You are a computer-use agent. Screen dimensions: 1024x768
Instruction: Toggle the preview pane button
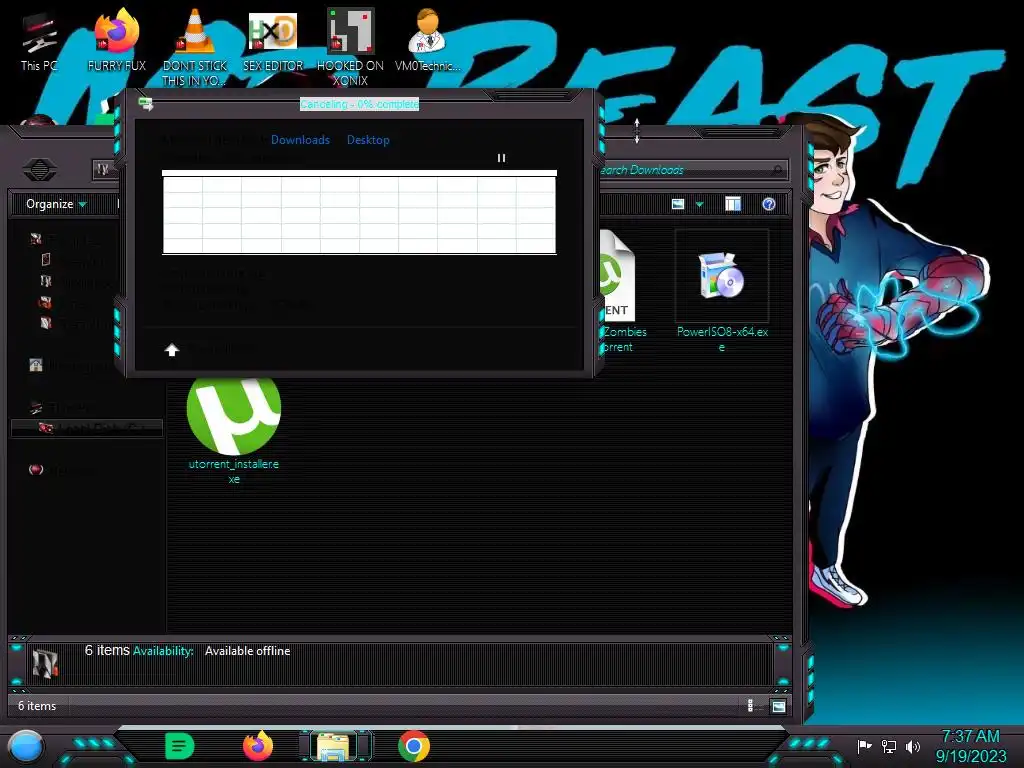click(733, 204)
